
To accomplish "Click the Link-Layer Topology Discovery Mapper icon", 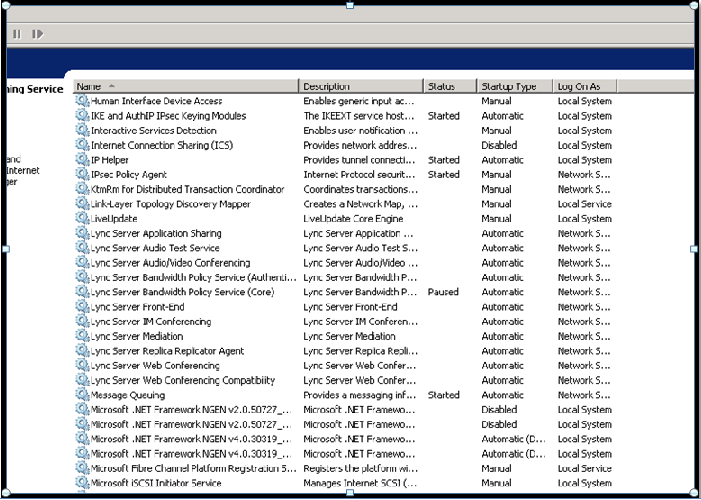I will point(82,204).
